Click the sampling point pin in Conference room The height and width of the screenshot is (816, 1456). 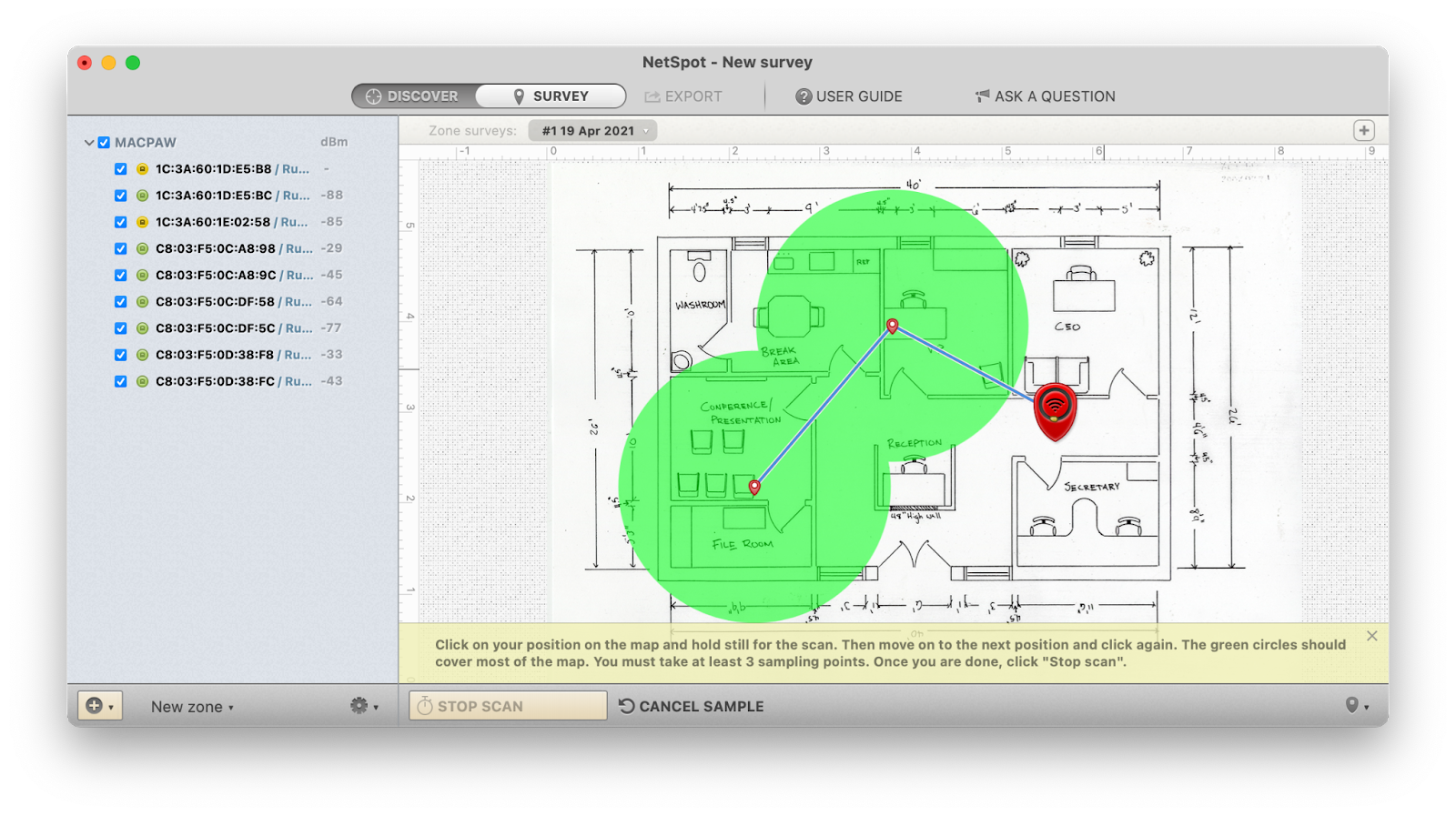click(x=754, y=488)
